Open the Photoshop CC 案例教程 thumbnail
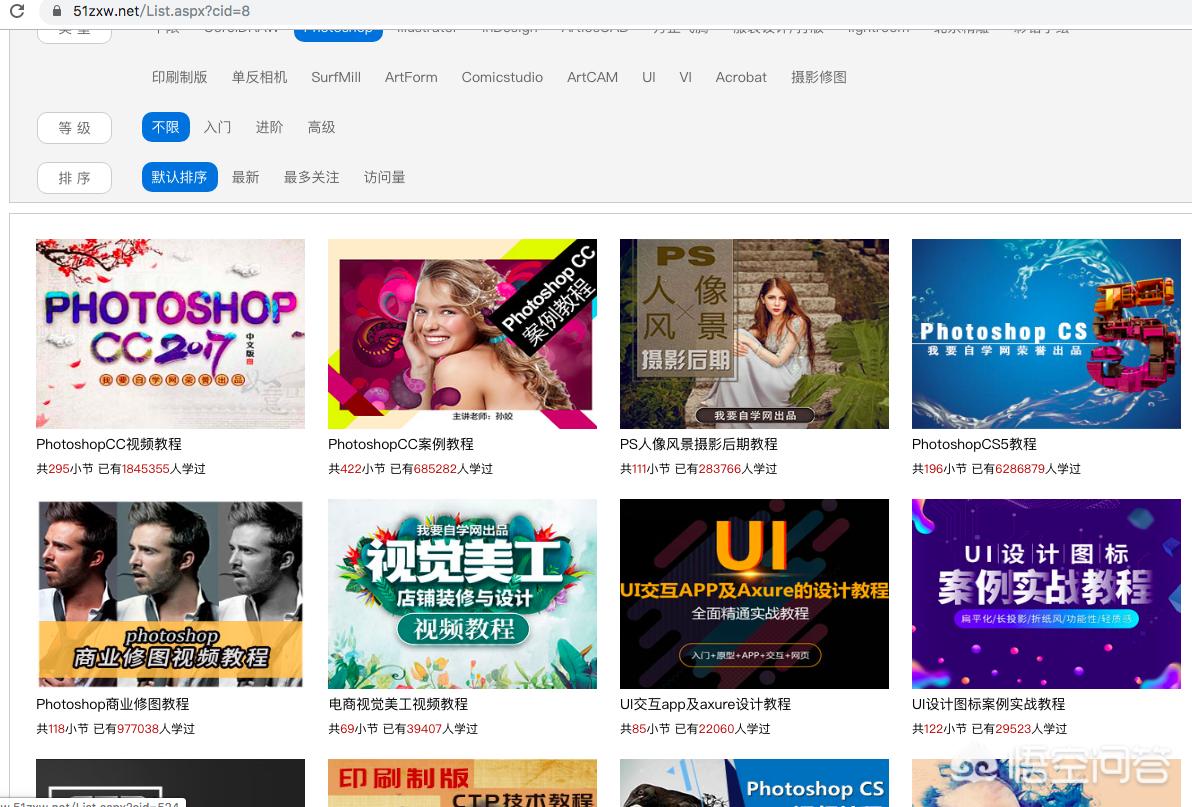Viewport: 1192px width, 807px height. (x=462, y=334)
